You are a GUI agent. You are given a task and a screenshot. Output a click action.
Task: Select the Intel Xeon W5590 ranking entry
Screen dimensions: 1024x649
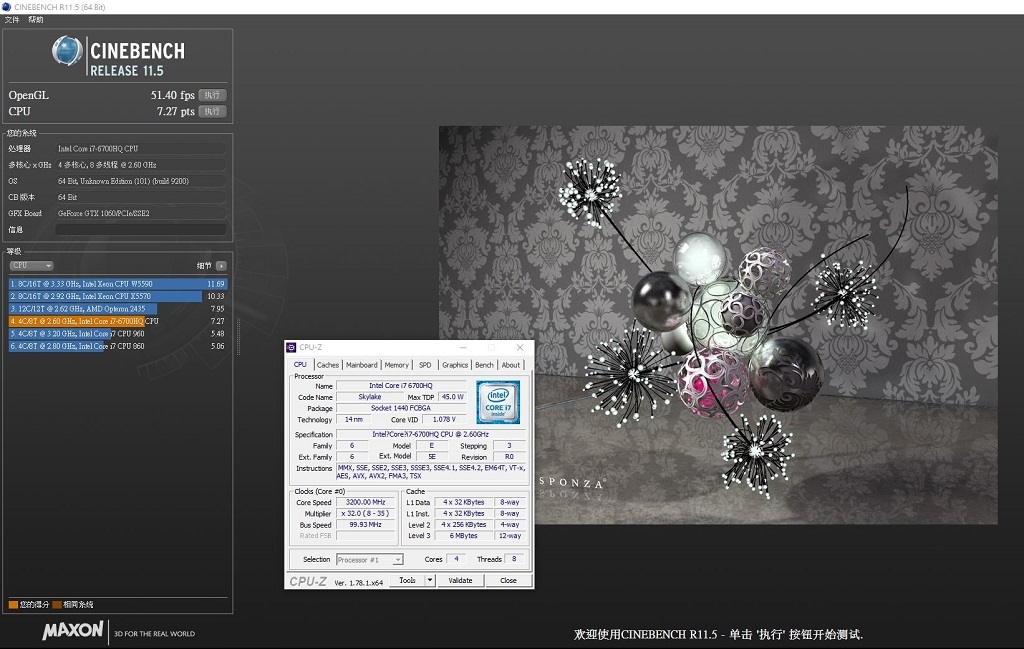(x=118, y=284)
